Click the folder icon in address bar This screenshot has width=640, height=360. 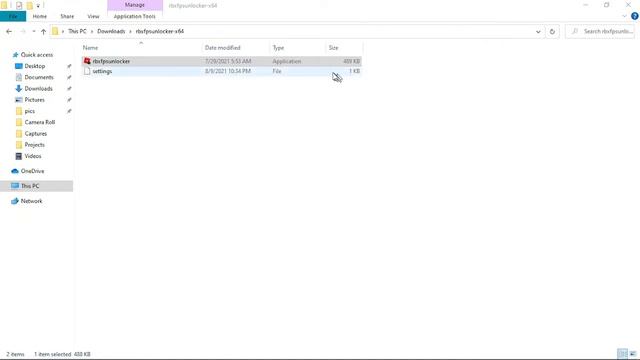55,31
